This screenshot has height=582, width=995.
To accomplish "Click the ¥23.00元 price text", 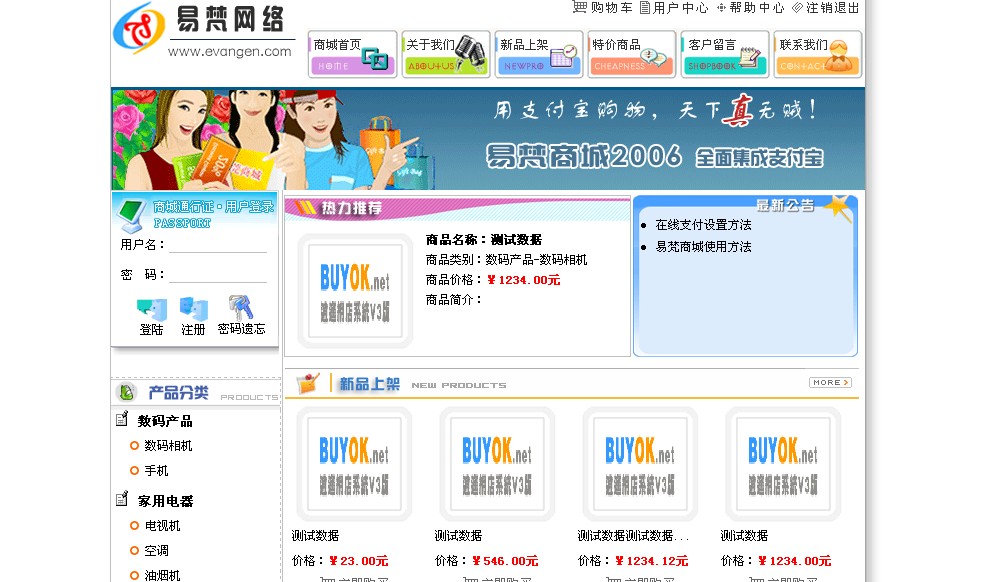I will tap(359, 561).
